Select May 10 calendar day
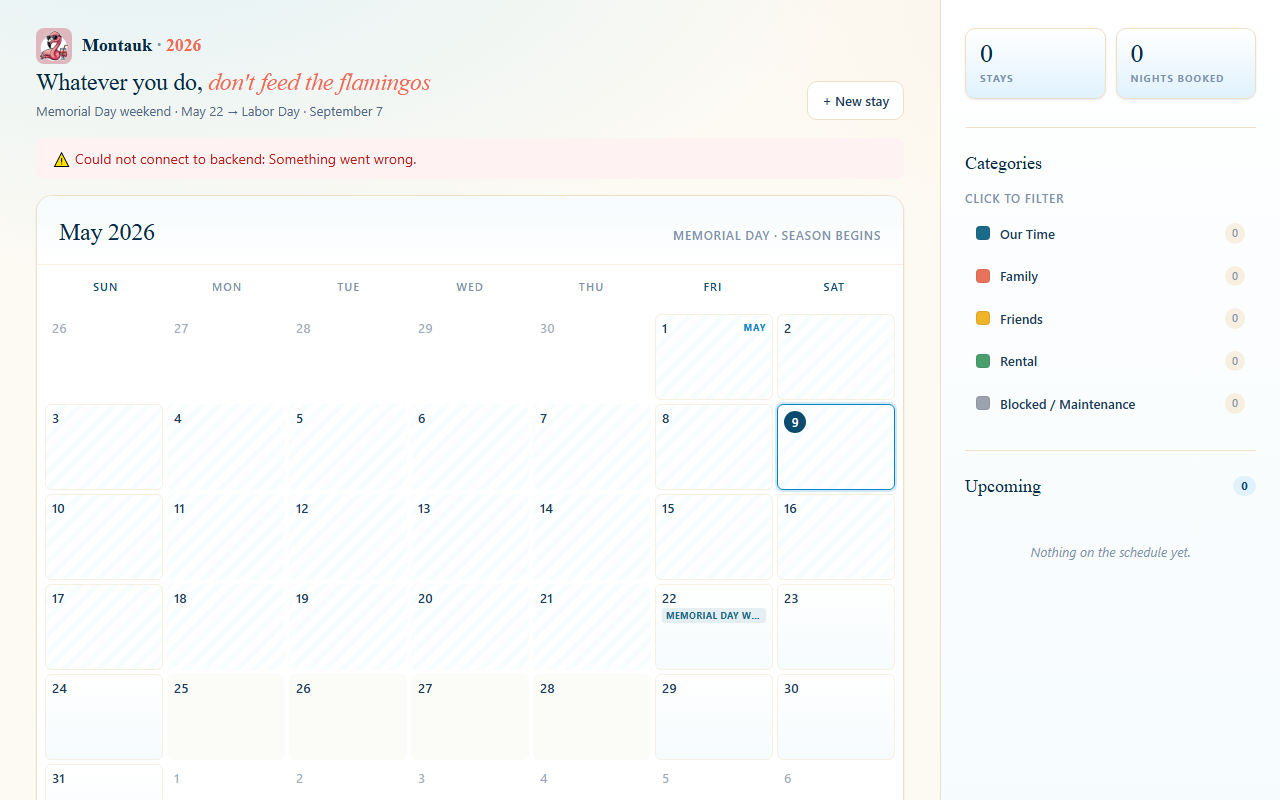Image resolution: width=1280 pixels, height=800 pixels. pos(104,537)
